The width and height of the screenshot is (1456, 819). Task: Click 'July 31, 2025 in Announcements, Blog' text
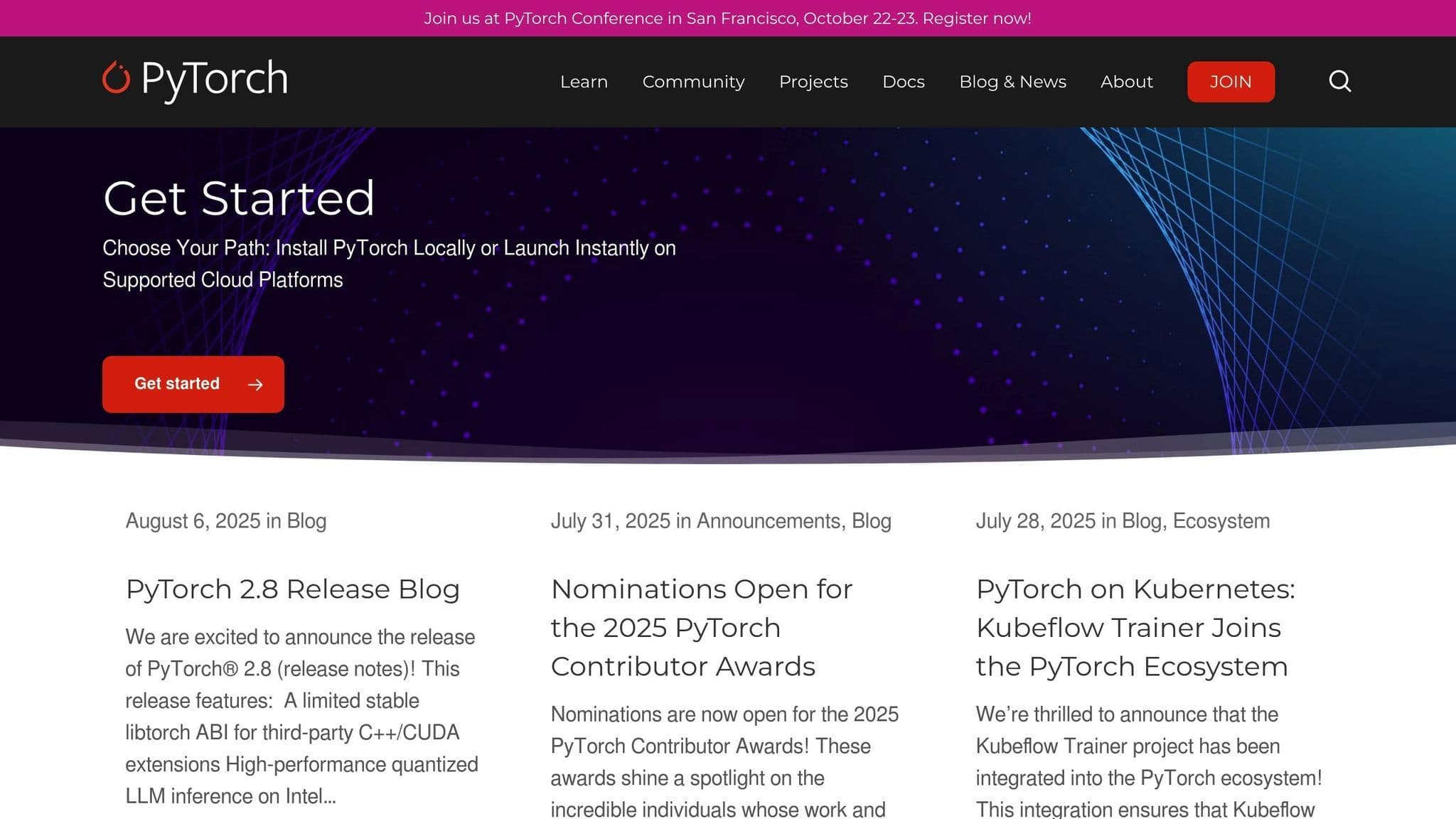click(x=721, y=521)
